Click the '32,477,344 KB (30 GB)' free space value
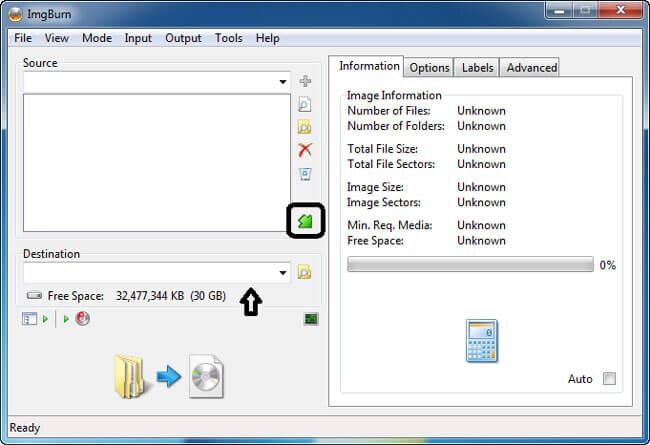 171,296
